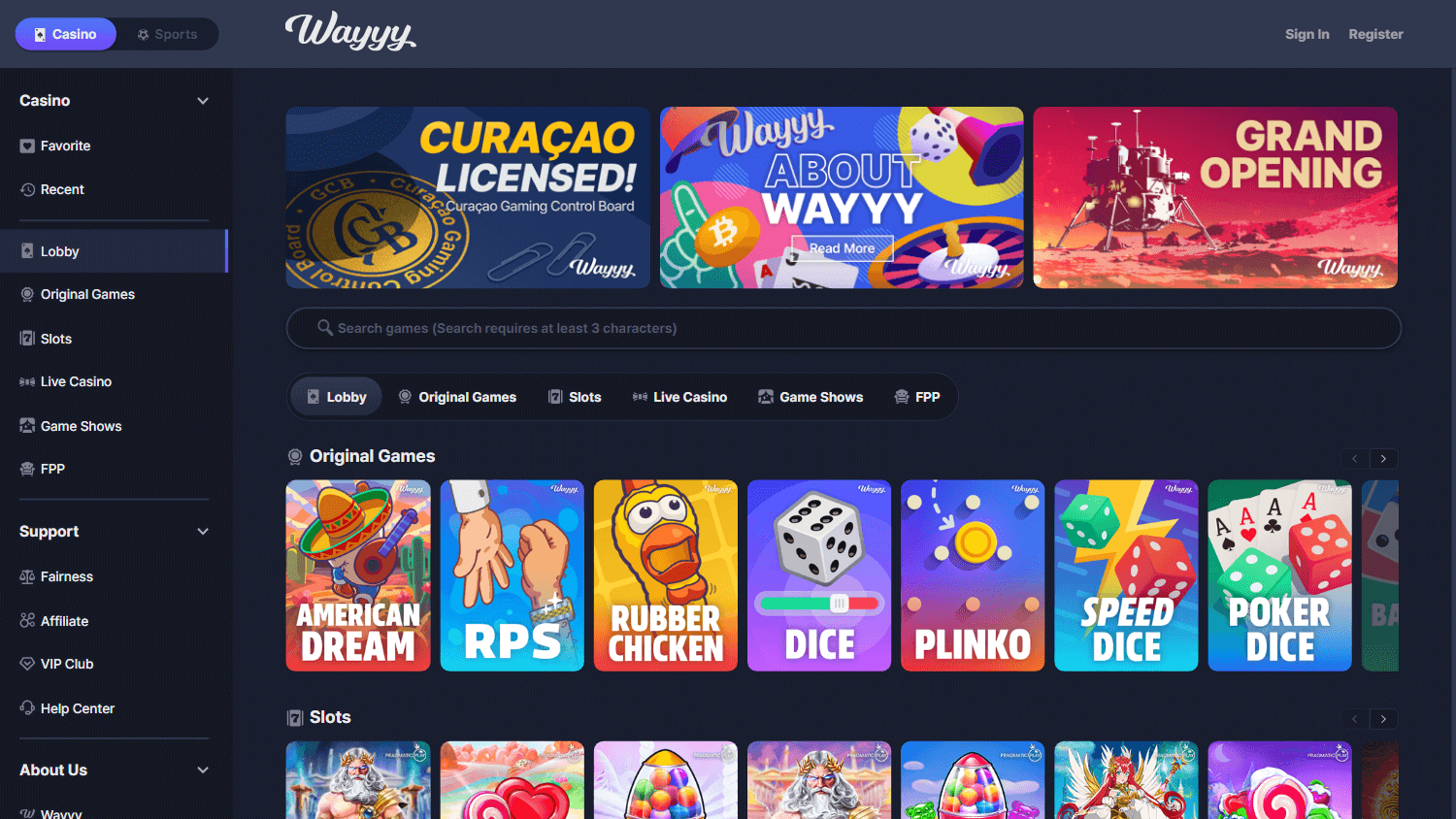Click the Help Center headset icon
This screenshot has height=819, width=1456.
(x=27, y=708)
